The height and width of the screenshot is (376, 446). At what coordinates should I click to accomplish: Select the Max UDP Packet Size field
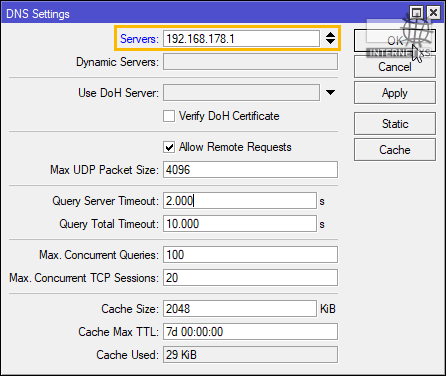coord(250,170)
